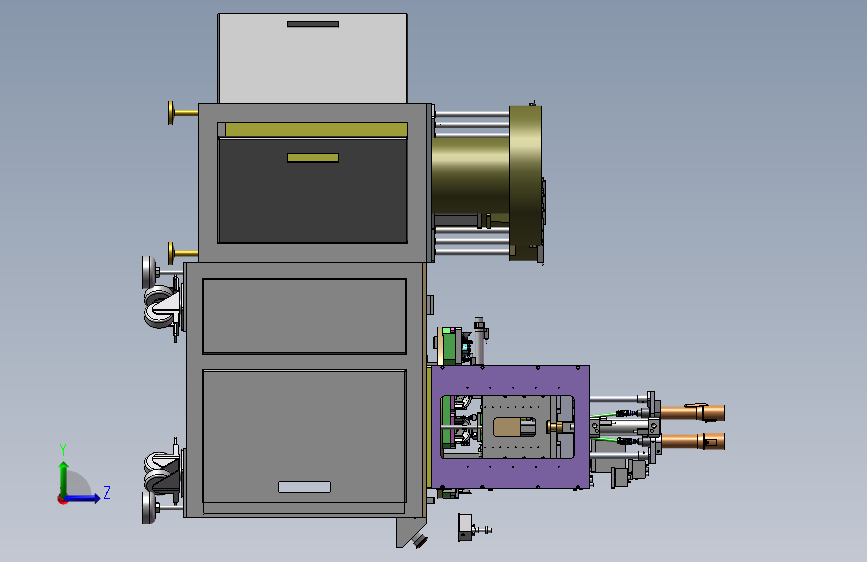The image size is (867, 562).
Task: Select the upper caster wheel on the left side
Action: coord(160,307)
